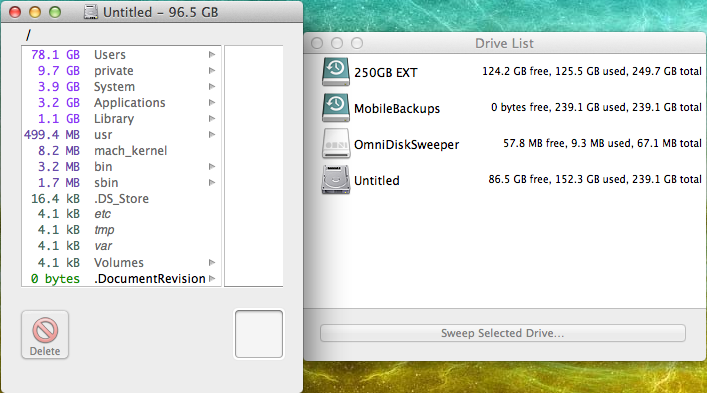707x393 pixels.
Task: Click the 0 bytes size value
Action: point(55,279)
